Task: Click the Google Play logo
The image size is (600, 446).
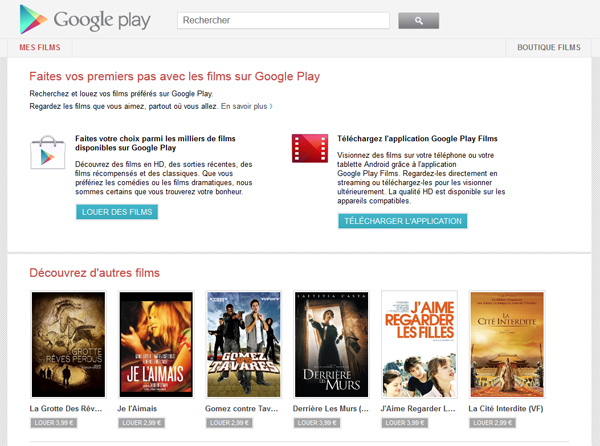Action: [x=85, y=20]
